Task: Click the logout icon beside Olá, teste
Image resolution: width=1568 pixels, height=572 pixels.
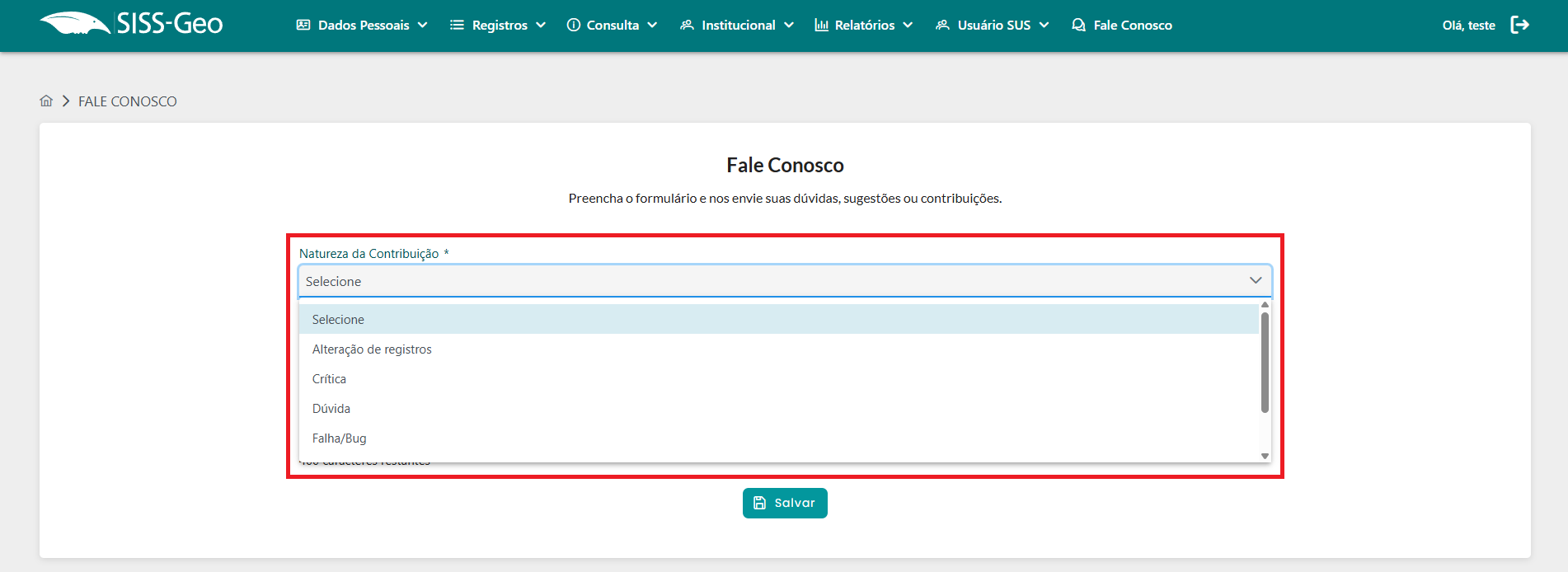Action: click(1519, 25)
